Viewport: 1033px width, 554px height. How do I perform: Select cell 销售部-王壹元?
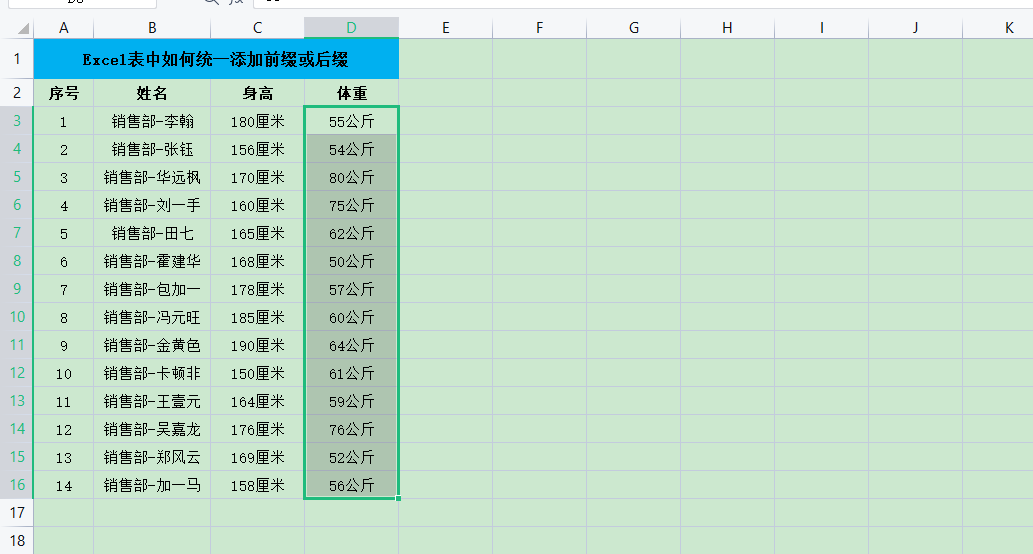click(x=152, y=401)
